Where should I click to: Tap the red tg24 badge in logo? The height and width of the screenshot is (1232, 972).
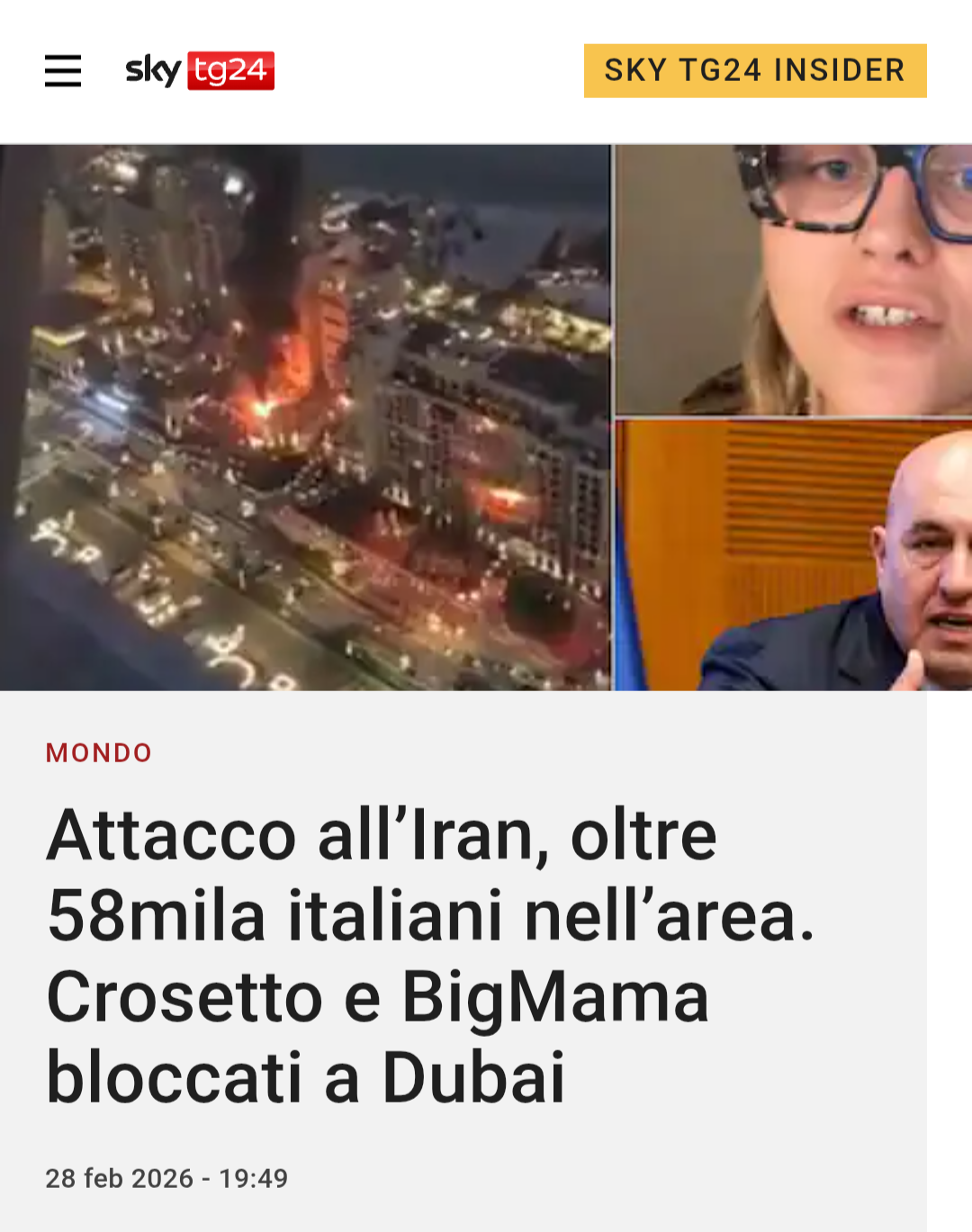click(x=231, y=70)
